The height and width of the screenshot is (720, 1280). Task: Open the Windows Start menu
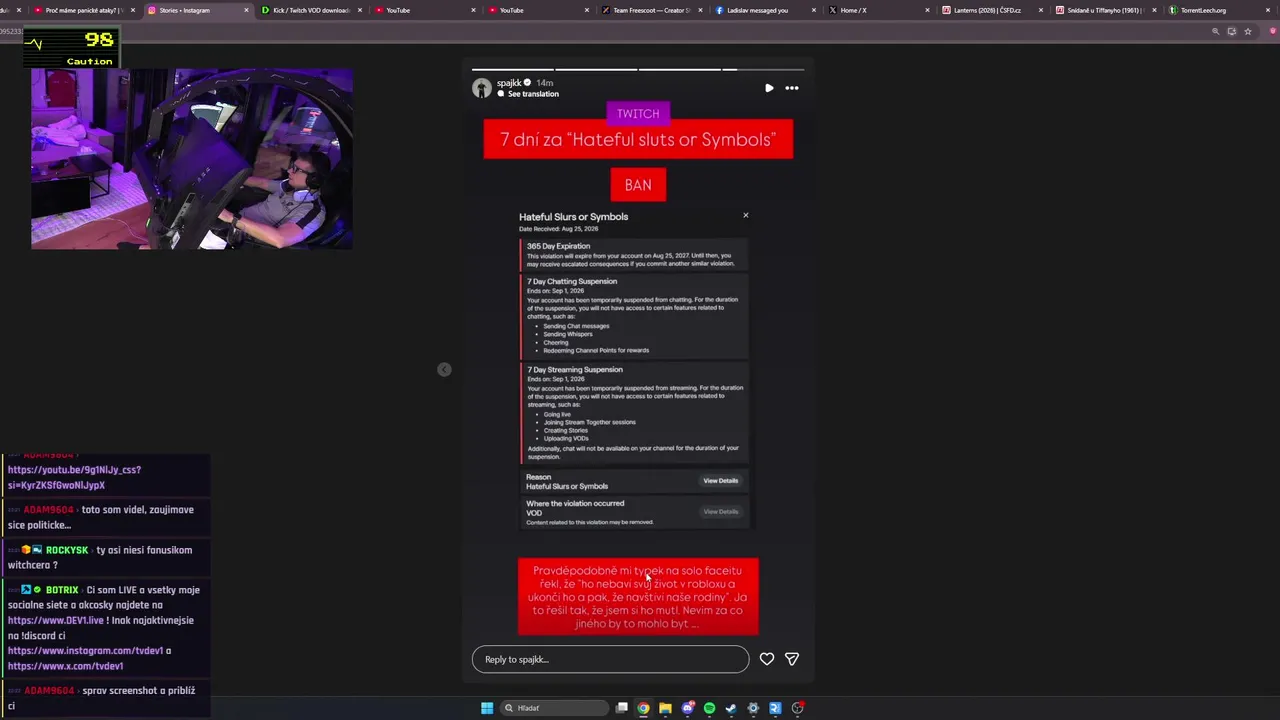pyautogui.click(x=487, y=708)
